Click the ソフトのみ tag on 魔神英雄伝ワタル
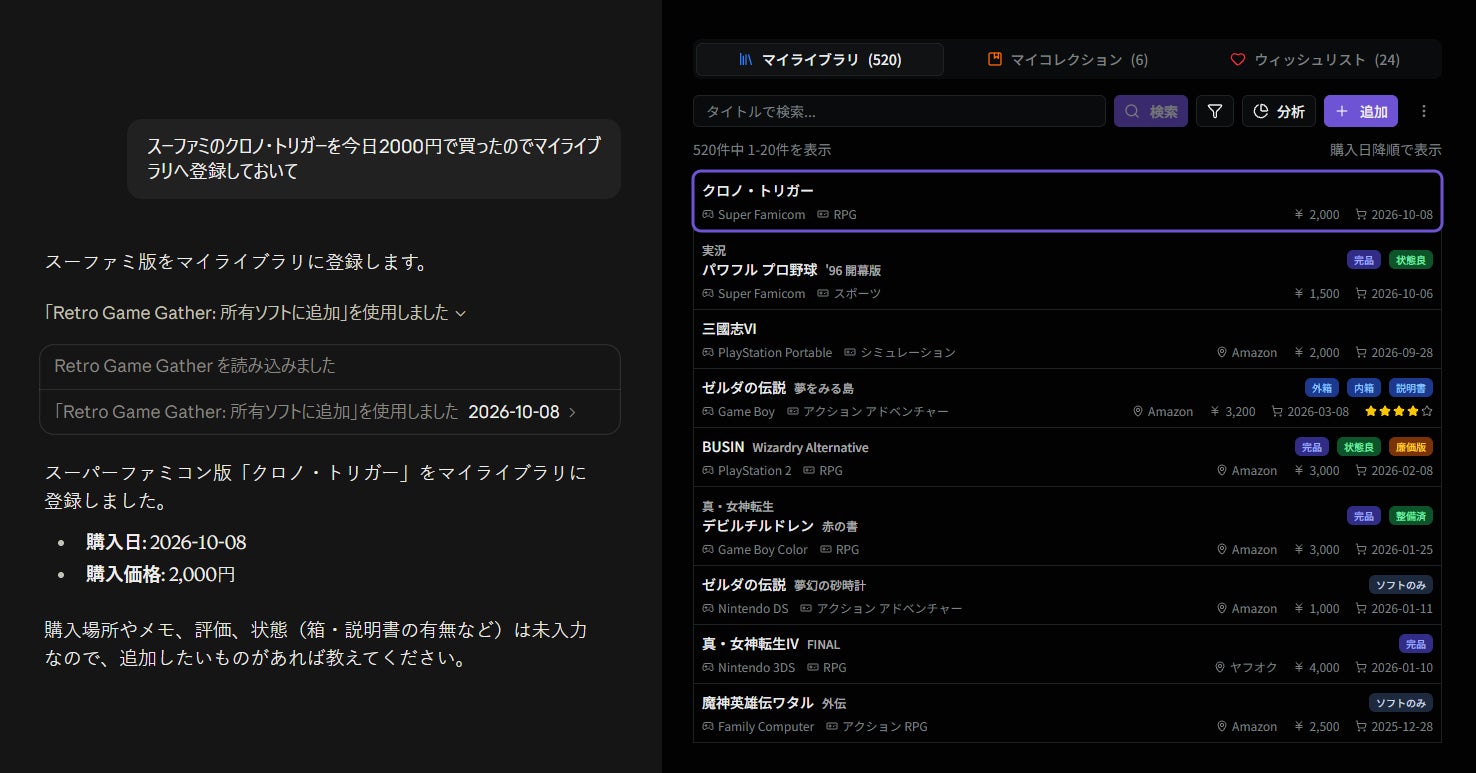This screenshot has width=1476, height=773. (x=1401, y=703)
